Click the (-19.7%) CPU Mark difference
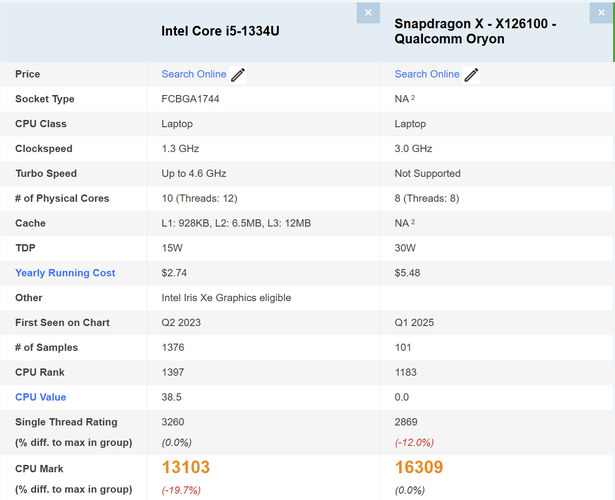615x500 pixels. tap(181, 490)
